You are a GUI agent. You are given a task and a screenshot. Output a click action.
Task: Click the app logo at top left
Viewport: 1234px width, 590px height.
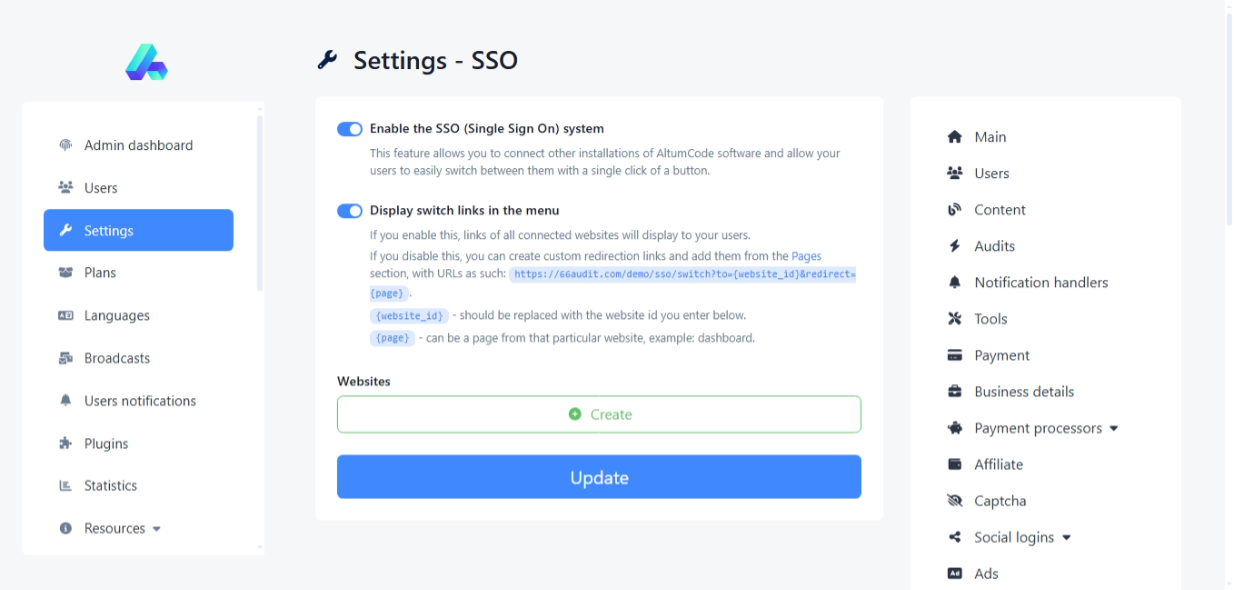click(x=146, y=62)
